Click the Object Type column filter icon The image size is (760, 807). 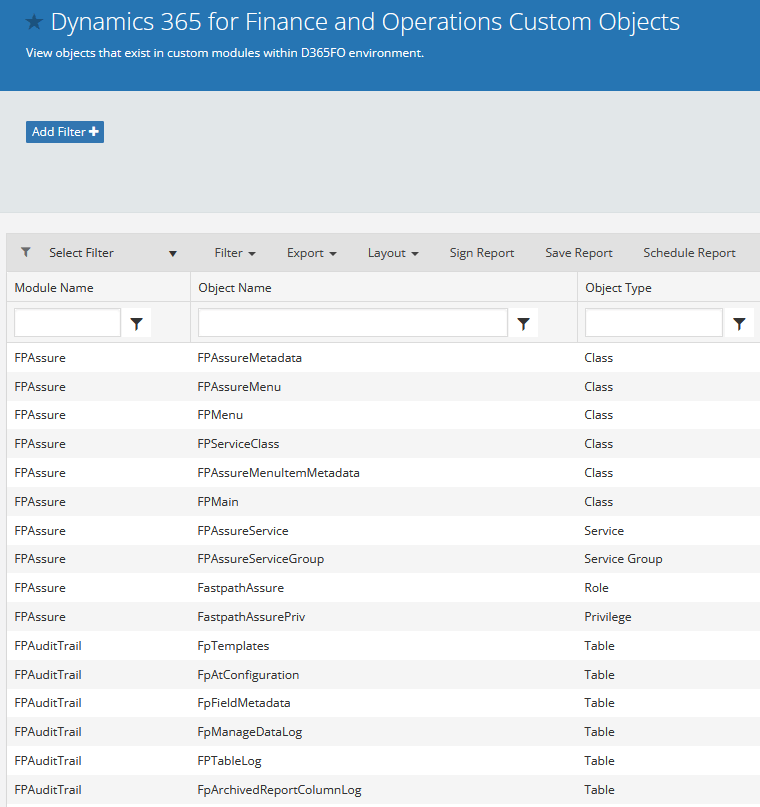[x=739, y=323]
